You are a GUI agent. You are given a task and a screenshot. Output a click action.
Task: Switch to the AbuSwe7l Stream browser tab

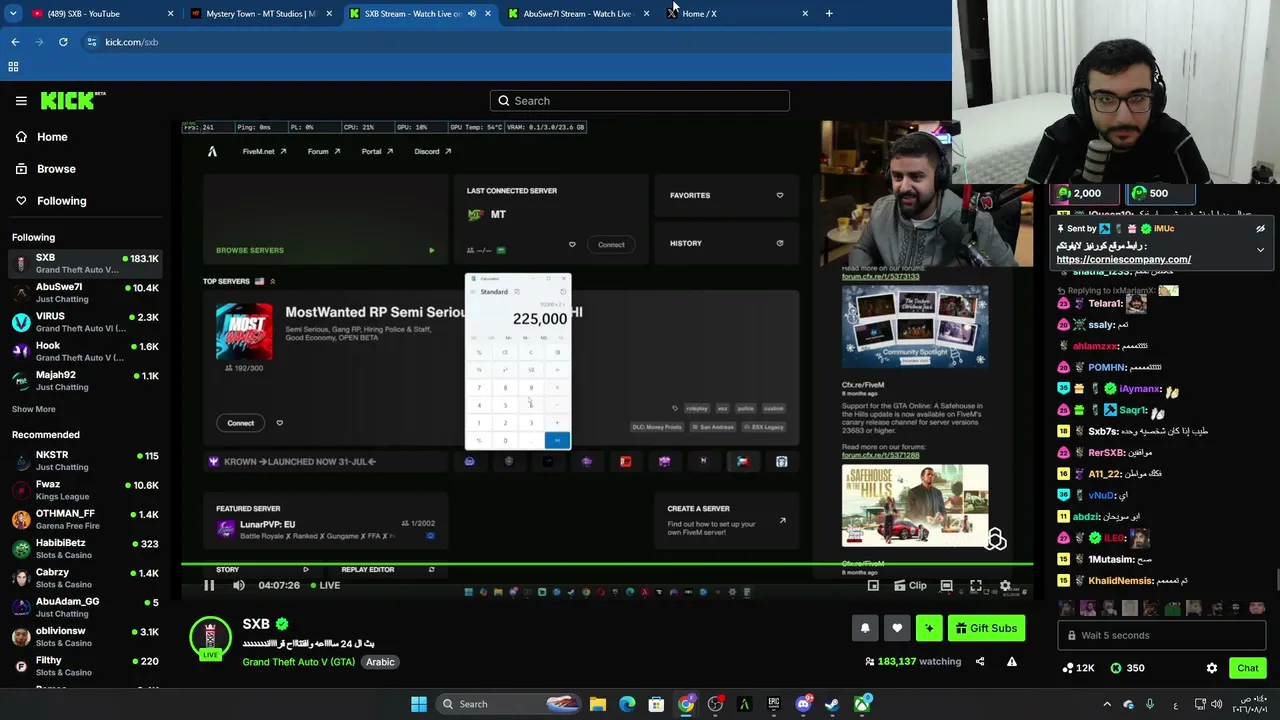coord(577,13)
